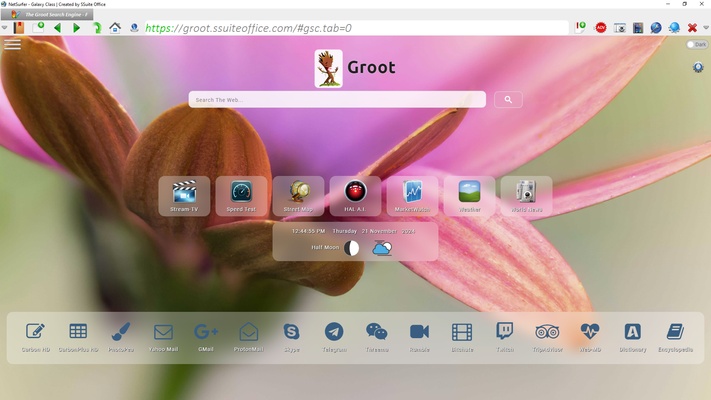Go to the home page using the house icon
Screen dimensions: 711x400
(x=115, y=28)
